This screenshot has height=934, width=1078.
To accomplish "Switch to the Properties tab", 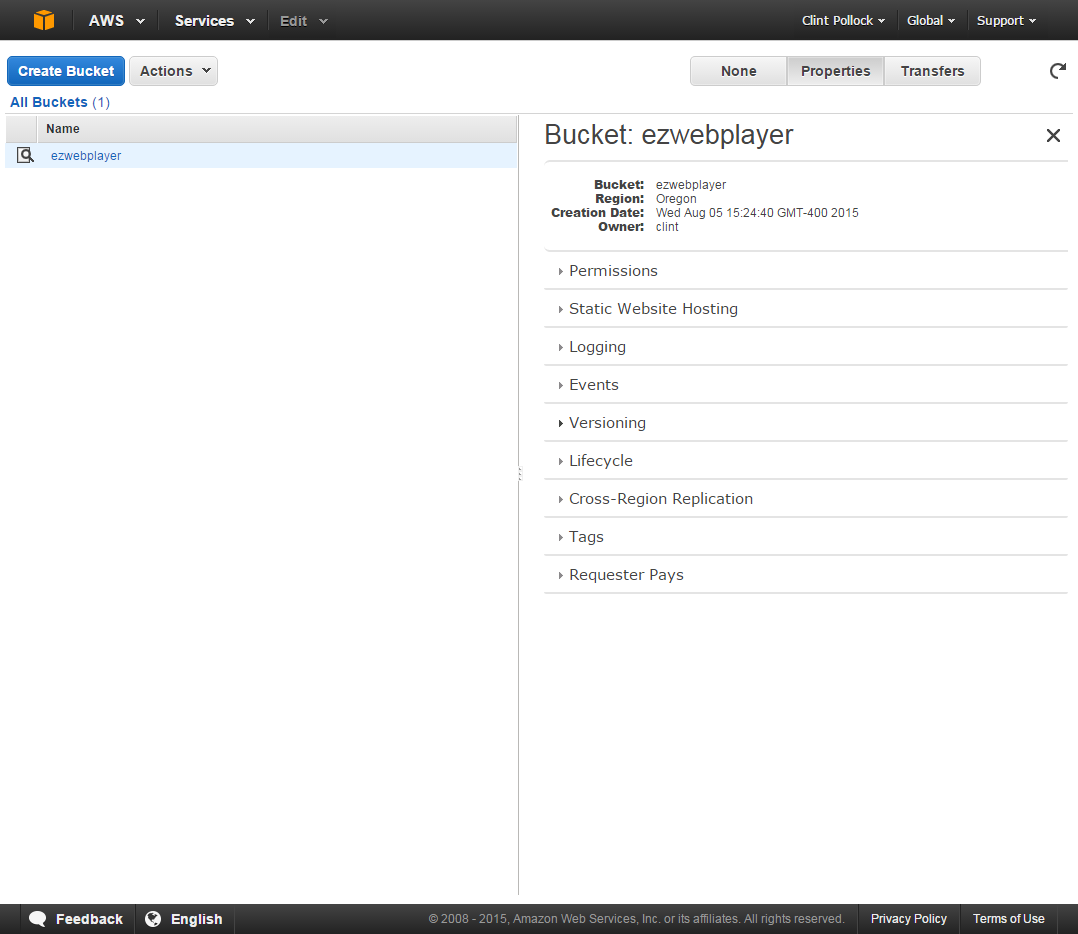I will pyautogui.click(x=835, y=71).
